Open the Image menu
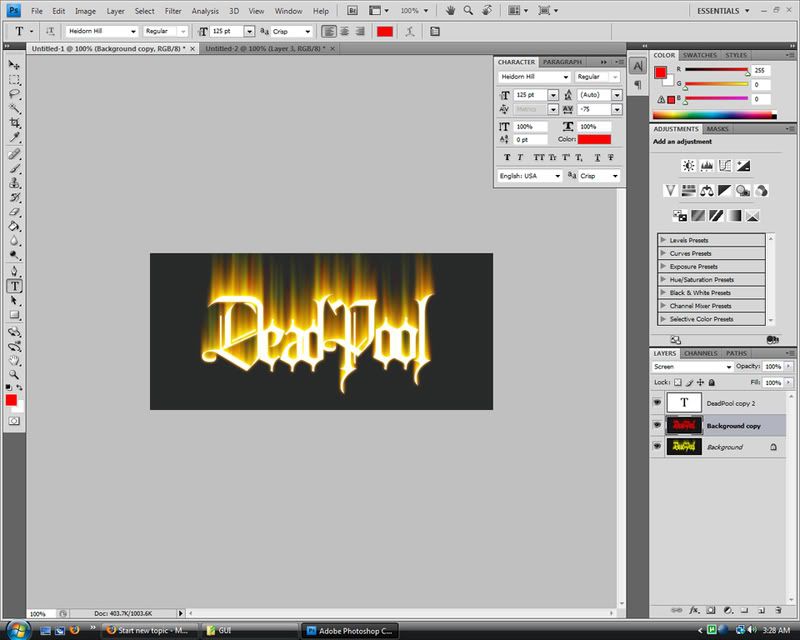The height and width of the screenshot is (640, 800). (85, 11)
